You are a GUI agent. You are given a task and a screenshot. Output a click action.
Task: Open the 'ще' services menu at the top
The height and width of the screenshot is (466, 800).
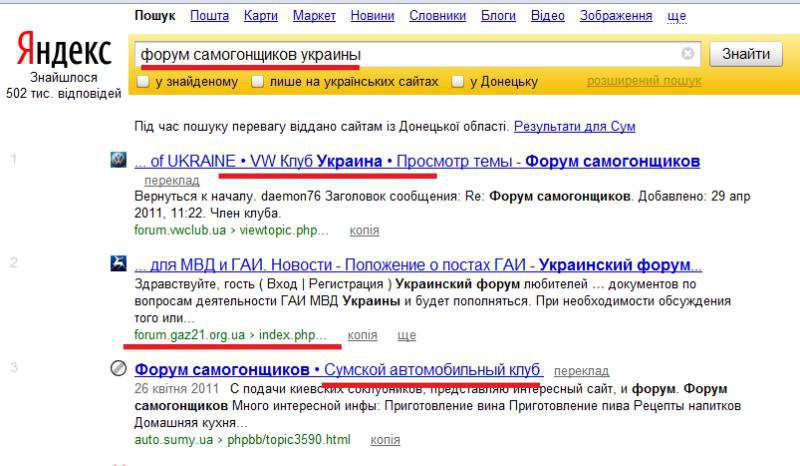click(x=677, y=16)
